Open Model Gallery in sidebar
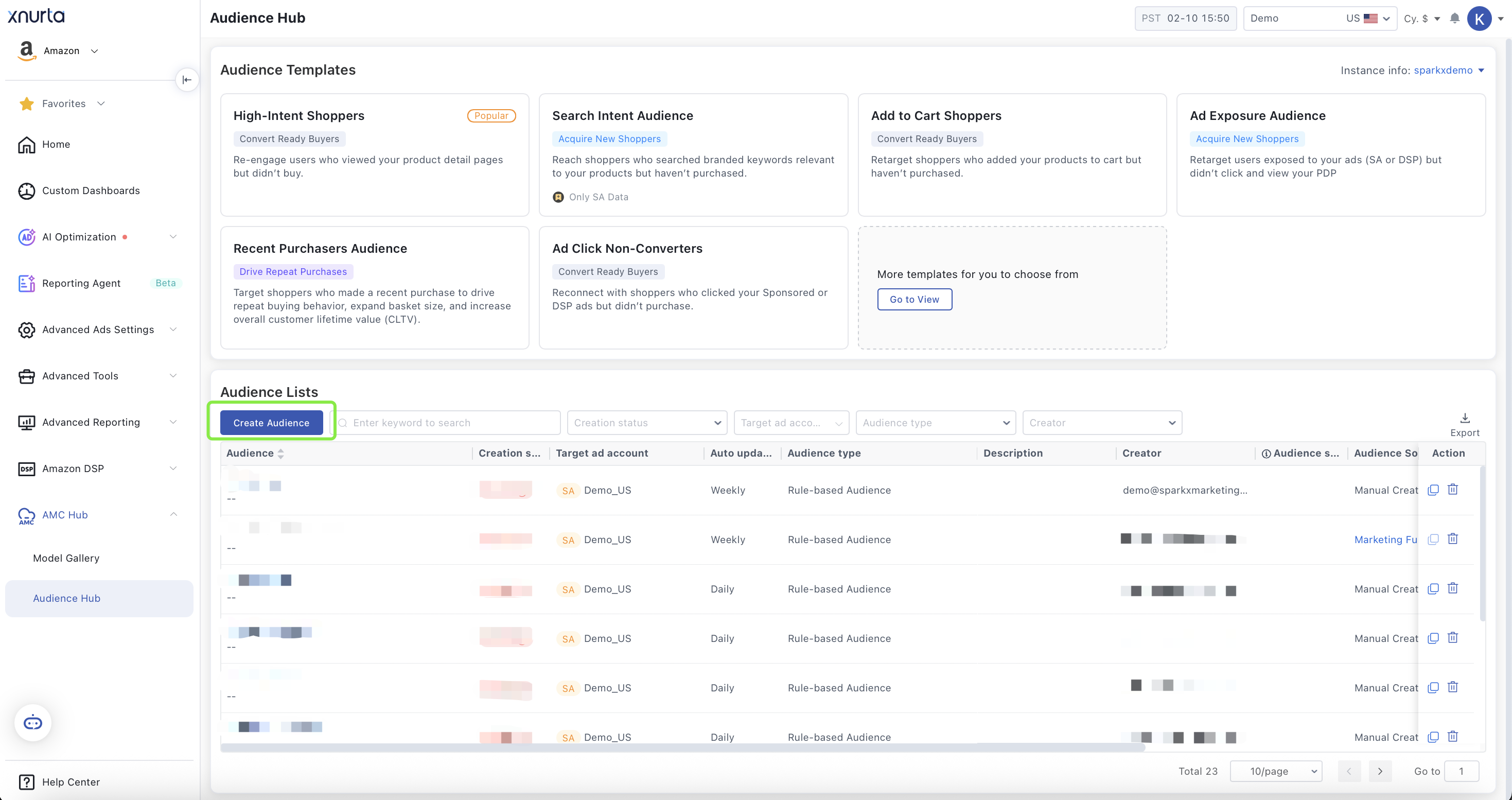This screenshot has width=1512, height=800. [x=66, y=558]
